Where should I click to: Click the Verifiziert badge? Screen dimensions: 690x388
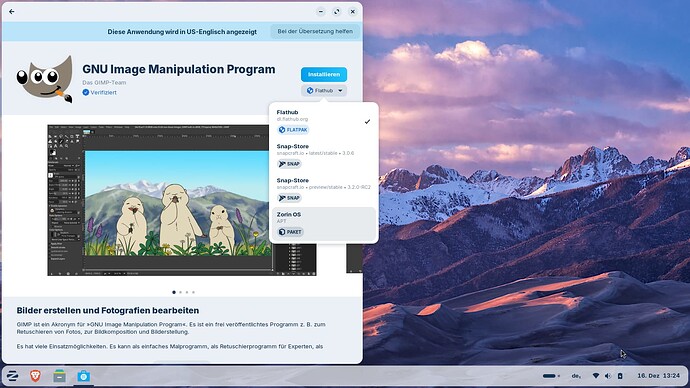coord(99,92)
